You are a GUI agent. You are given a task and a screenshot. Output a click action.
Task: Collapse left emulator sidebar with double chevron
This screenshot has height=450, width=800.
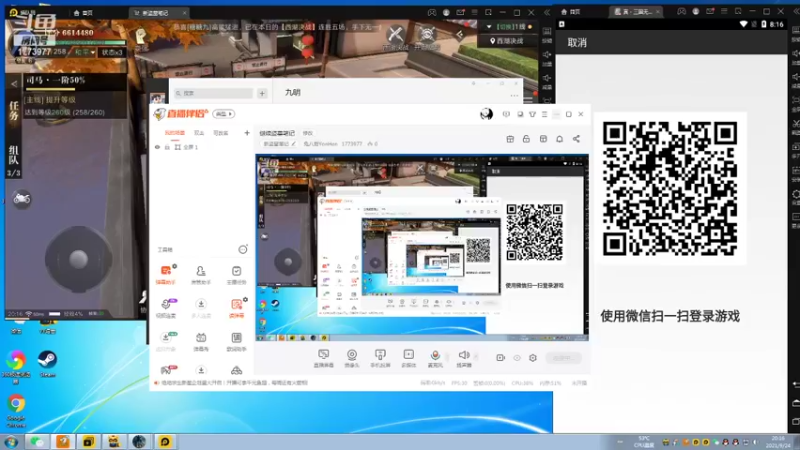[547, 12]
